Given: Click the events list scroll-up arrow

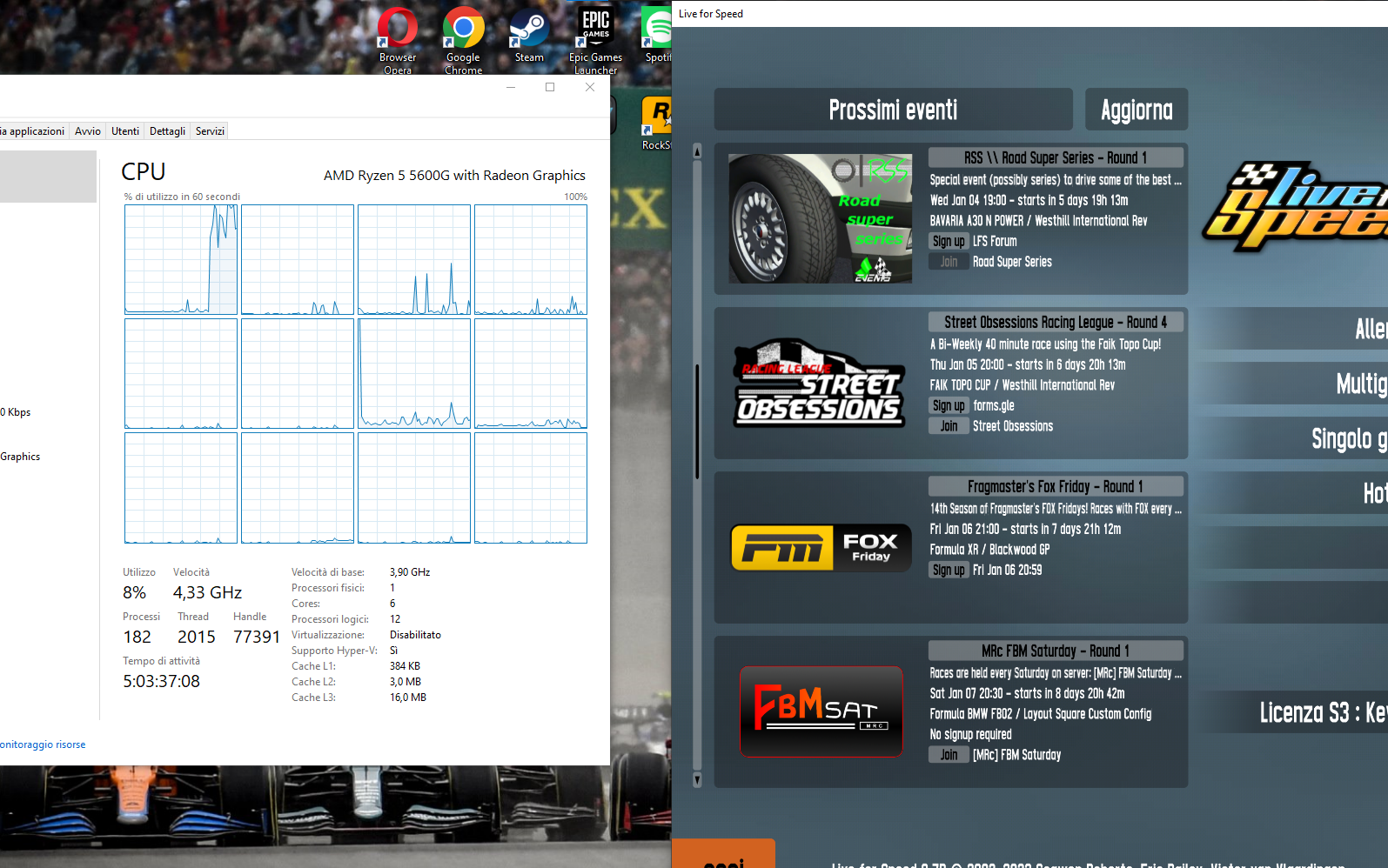Looking at the screenshot, I should pos(697,151).
